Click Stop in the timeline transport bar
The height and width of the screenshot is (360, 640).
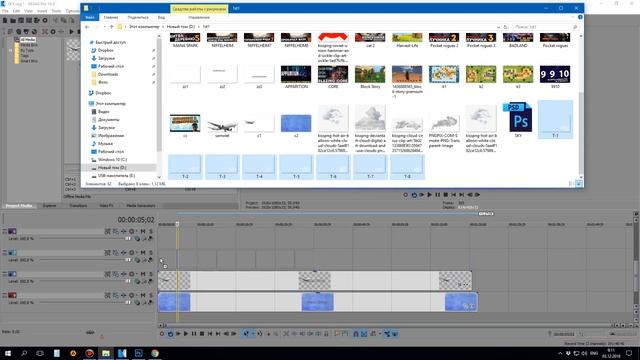pyautogui.click(x=202, y=334)
